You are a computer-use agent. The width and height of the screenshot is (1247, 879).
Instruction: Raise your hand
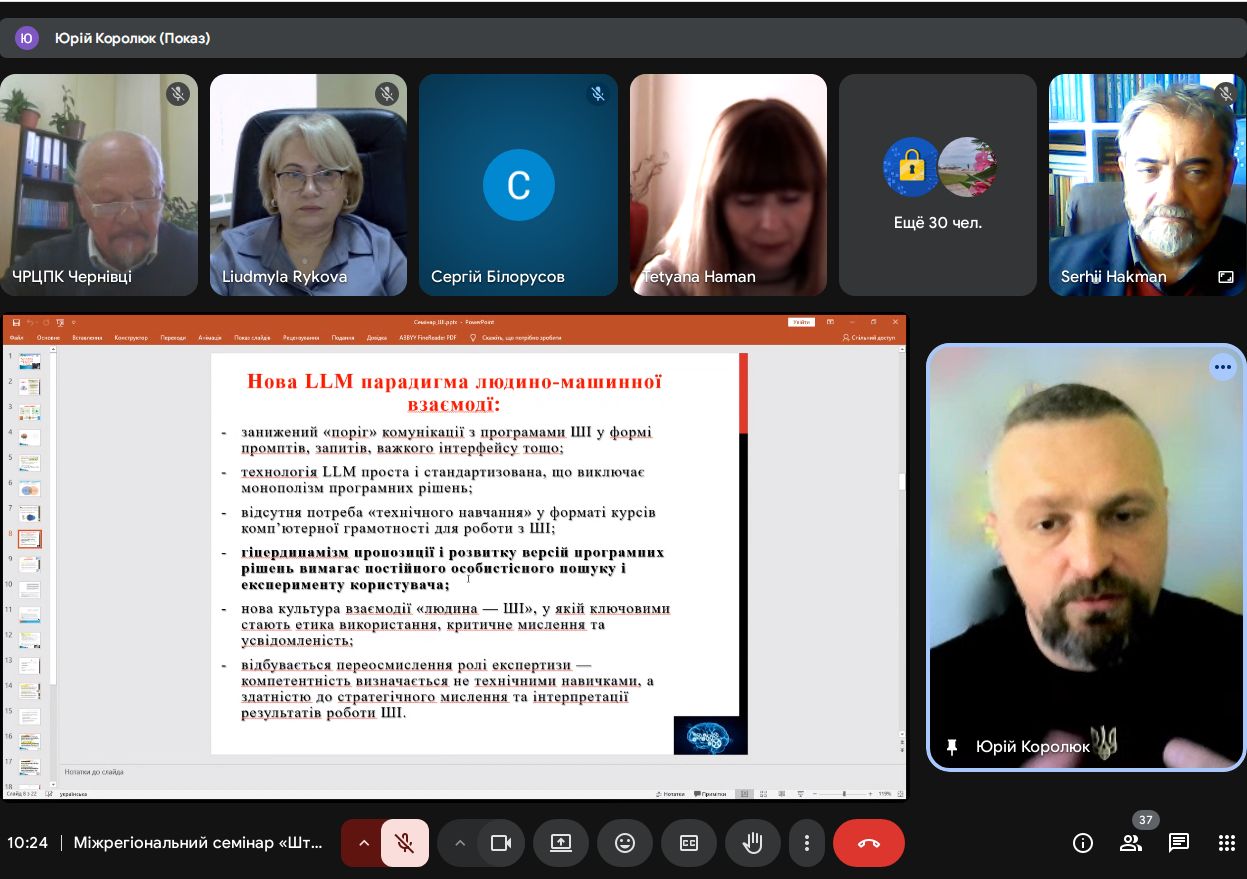752,843
